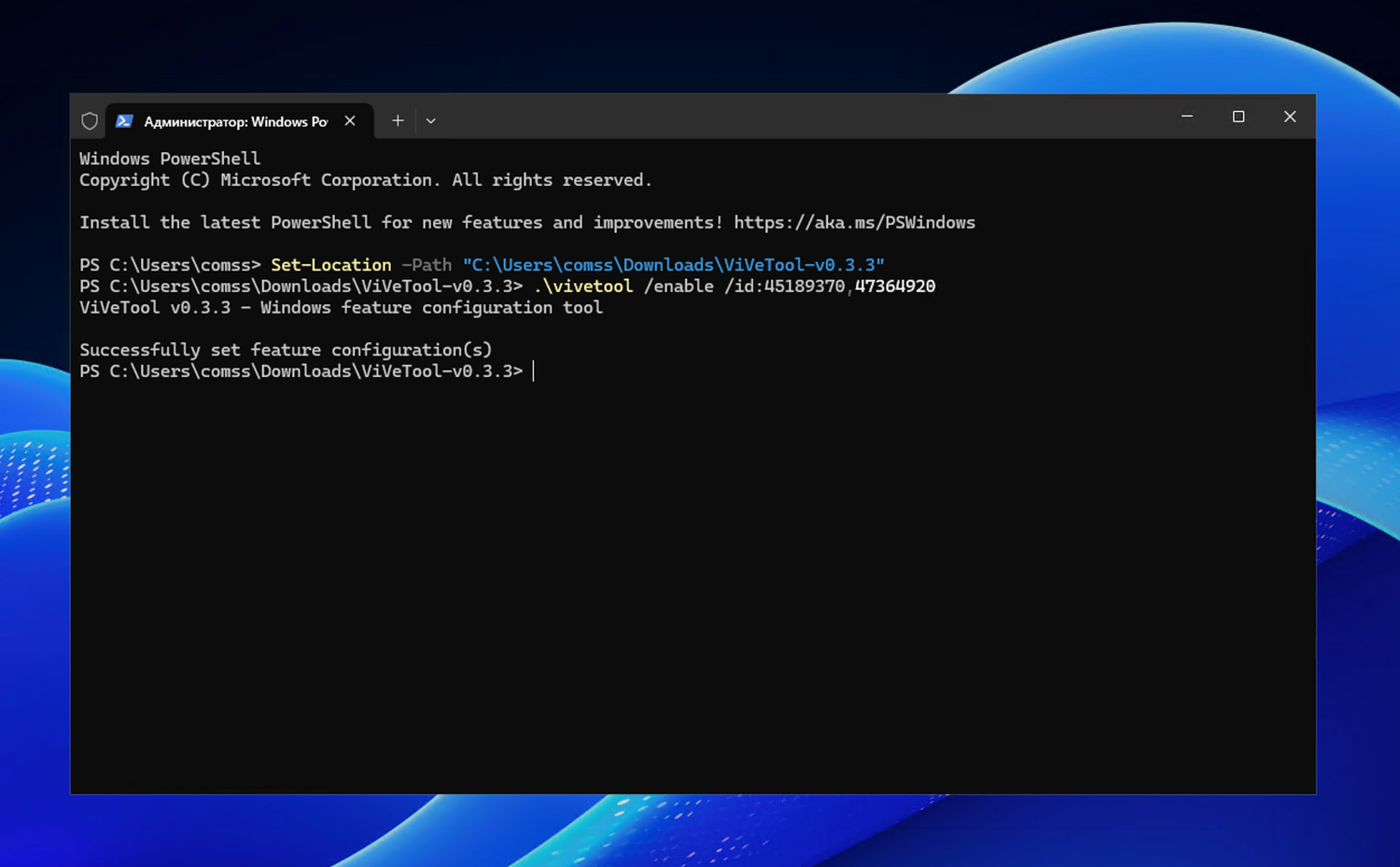
Task: Maximize the Terminal window
Action: pos(1239,117)
